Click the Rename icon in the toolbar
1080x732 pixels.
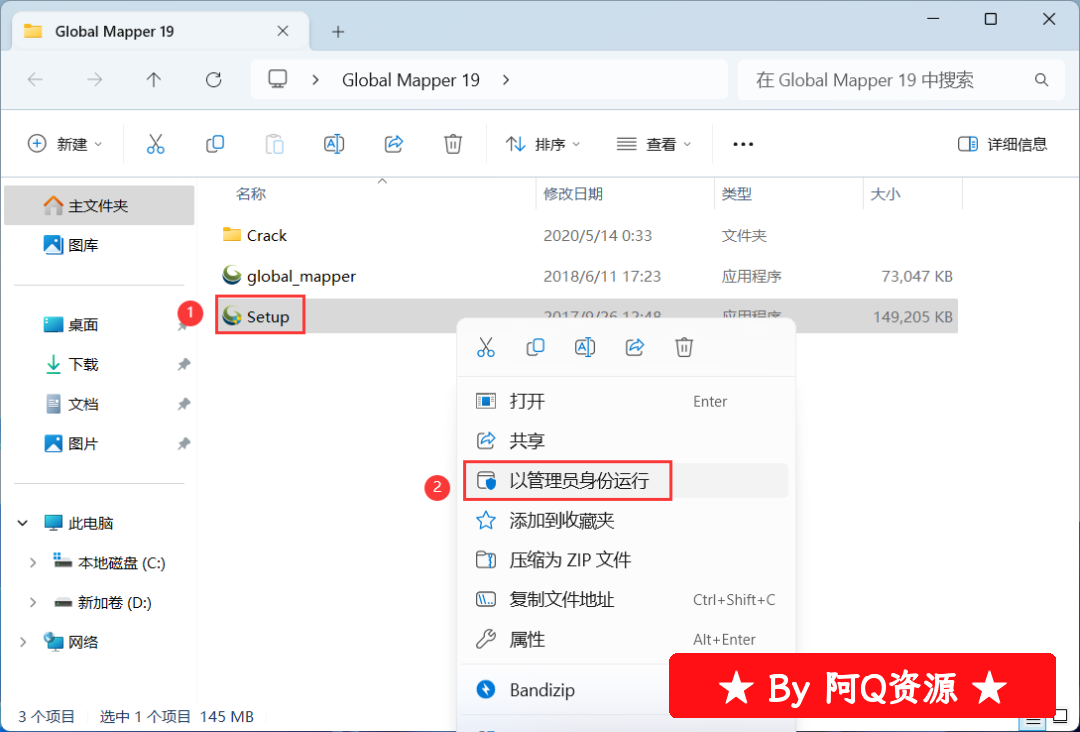tap(334, 144)
